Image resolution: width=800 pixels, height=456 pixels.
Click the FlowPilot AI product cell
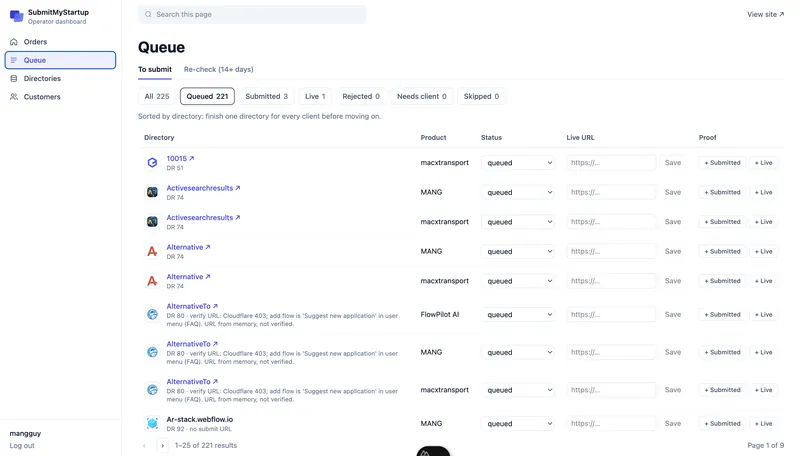click(x=440, y=315)
